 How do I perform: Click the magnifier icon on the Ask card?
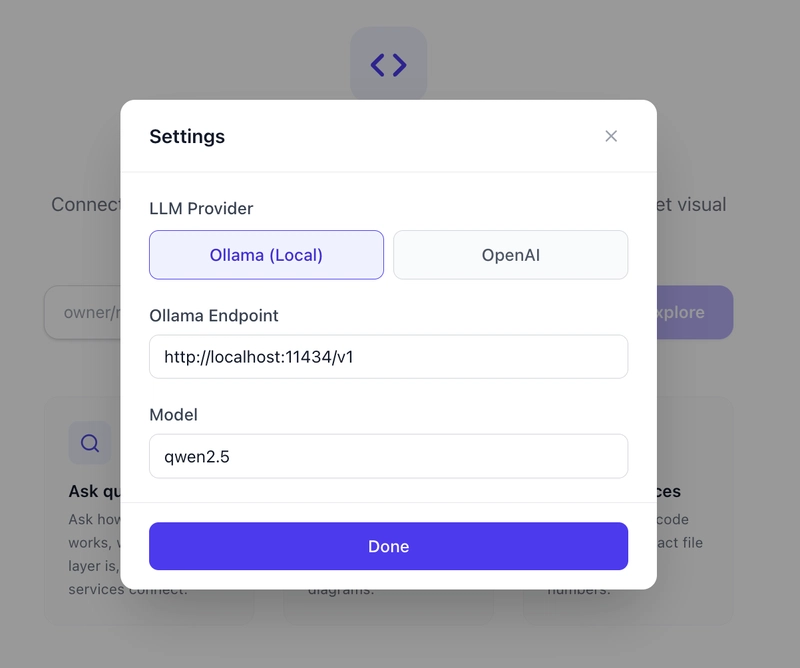tap(90, 443)
